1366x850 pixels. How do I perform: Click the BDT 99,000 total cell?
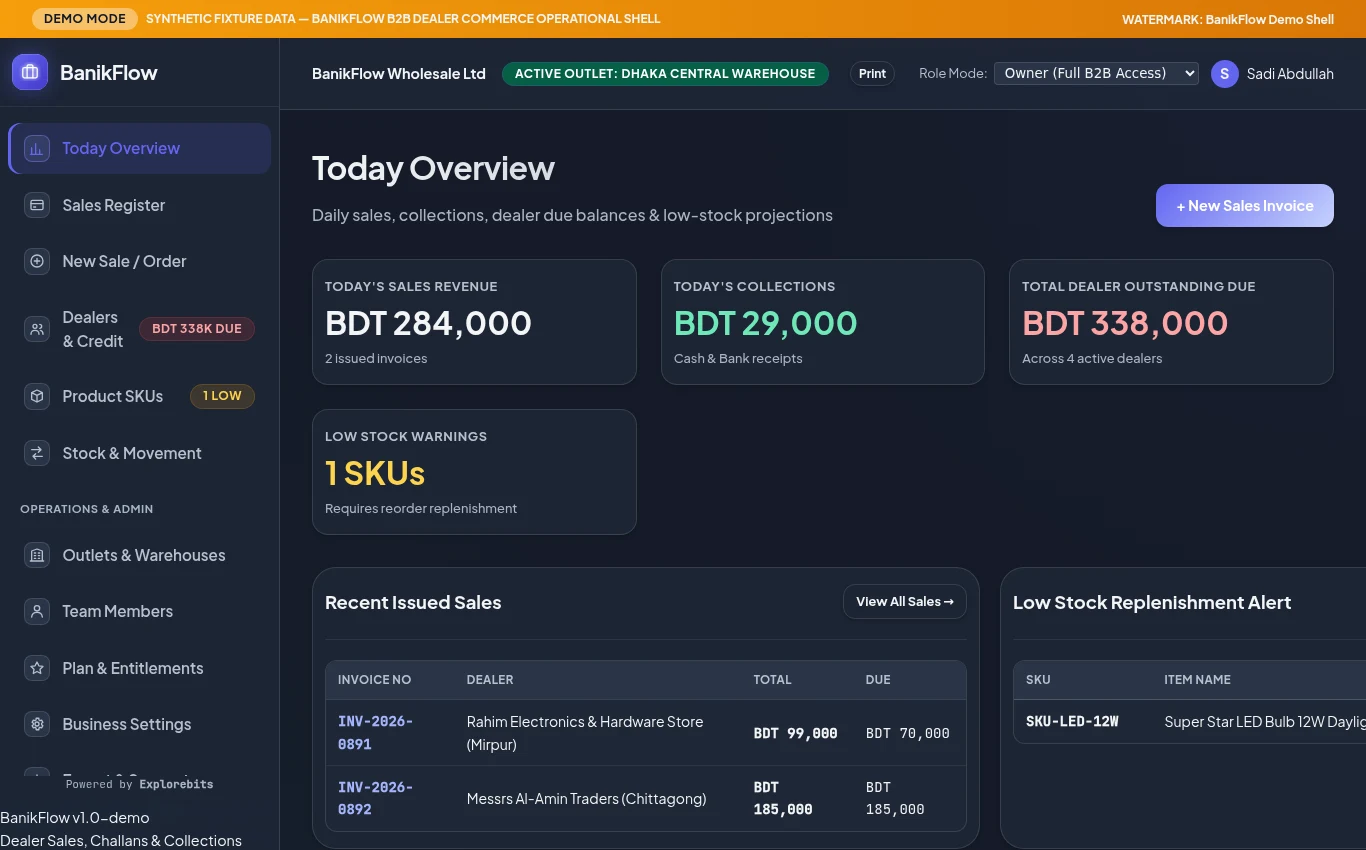coord(795,733)
